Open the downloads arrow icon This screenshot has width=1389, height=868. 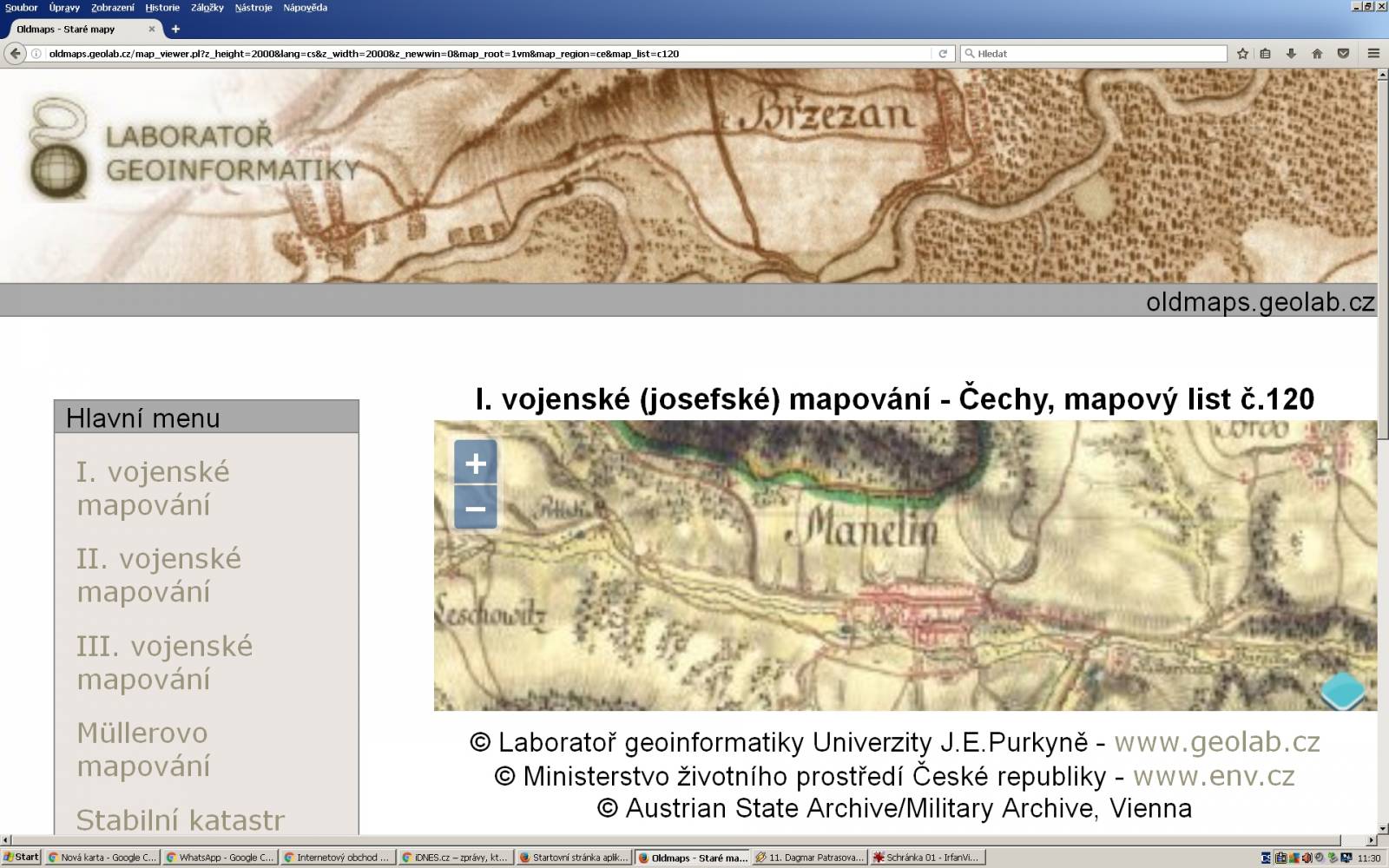pos(1291,54)
